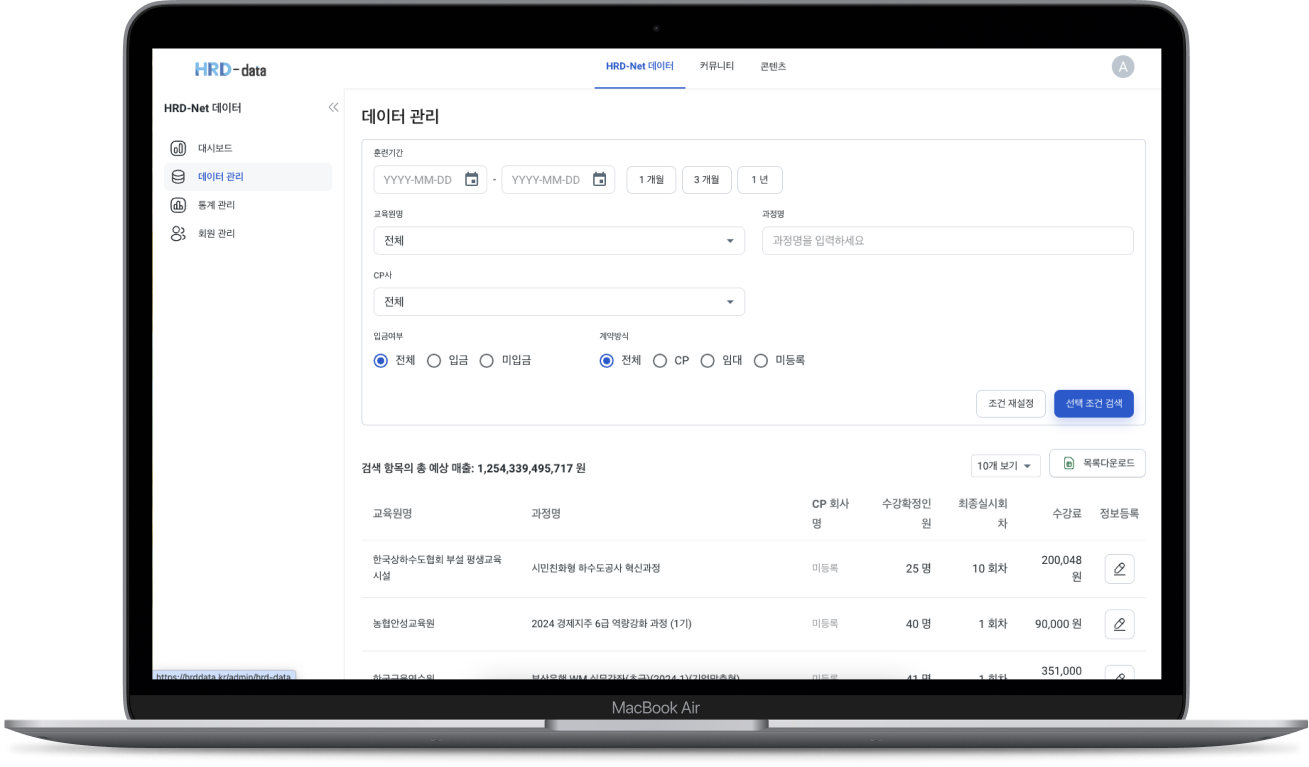Click the database icon beside 데이터 관리
1309x767 pixels.
coord(178,176)
